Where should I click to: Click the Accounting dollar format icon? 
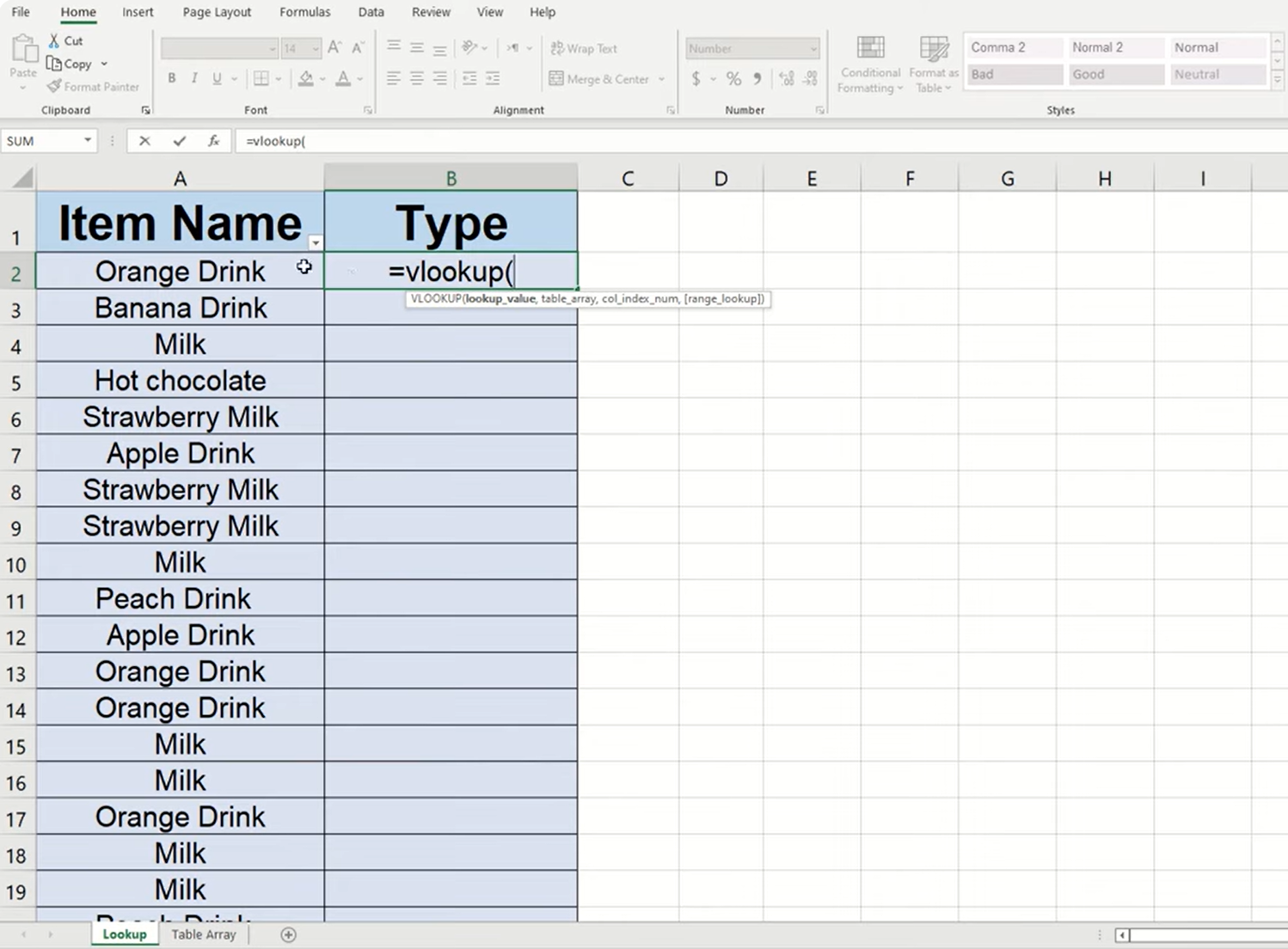(x=696, y=79)
